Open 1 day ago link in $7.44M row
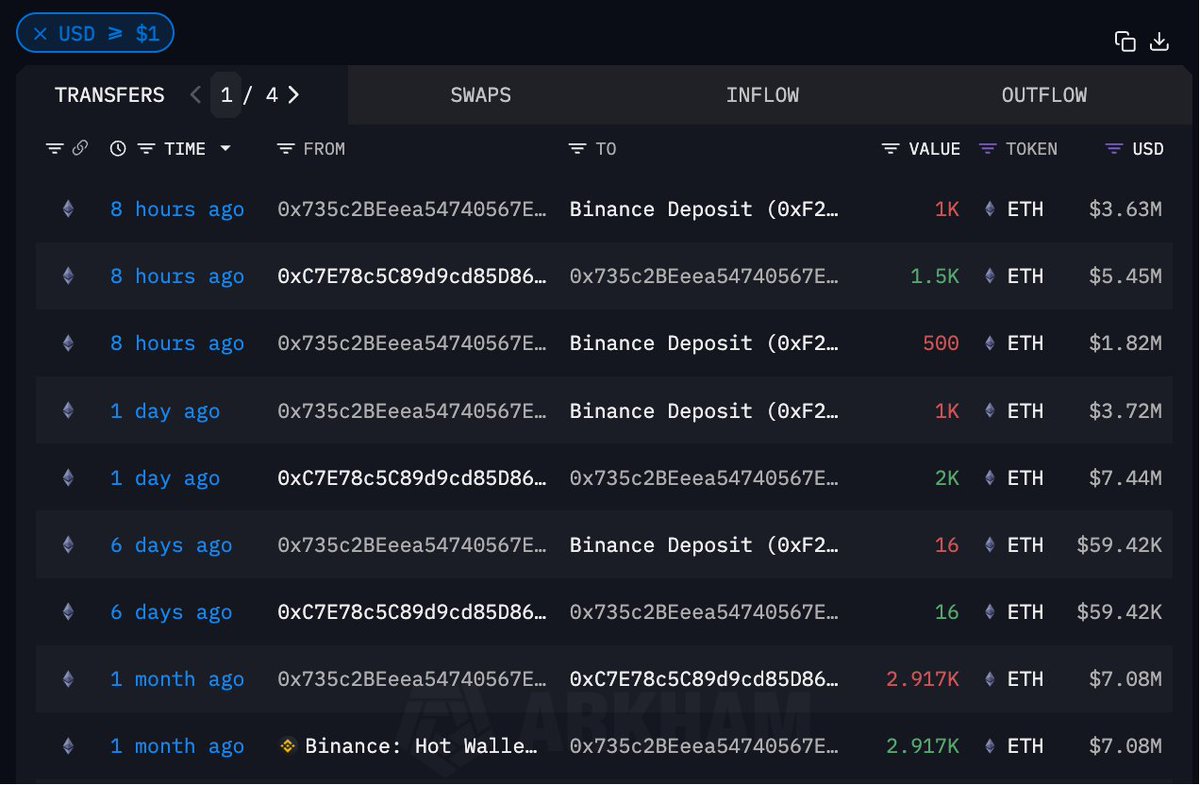 click(165, 478)
